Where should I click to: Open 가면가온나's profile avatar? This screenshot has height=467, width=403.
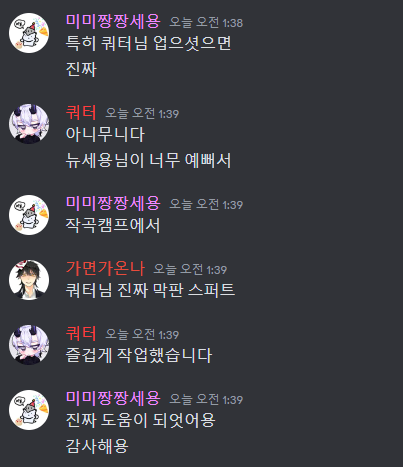(x=29, y=280)
